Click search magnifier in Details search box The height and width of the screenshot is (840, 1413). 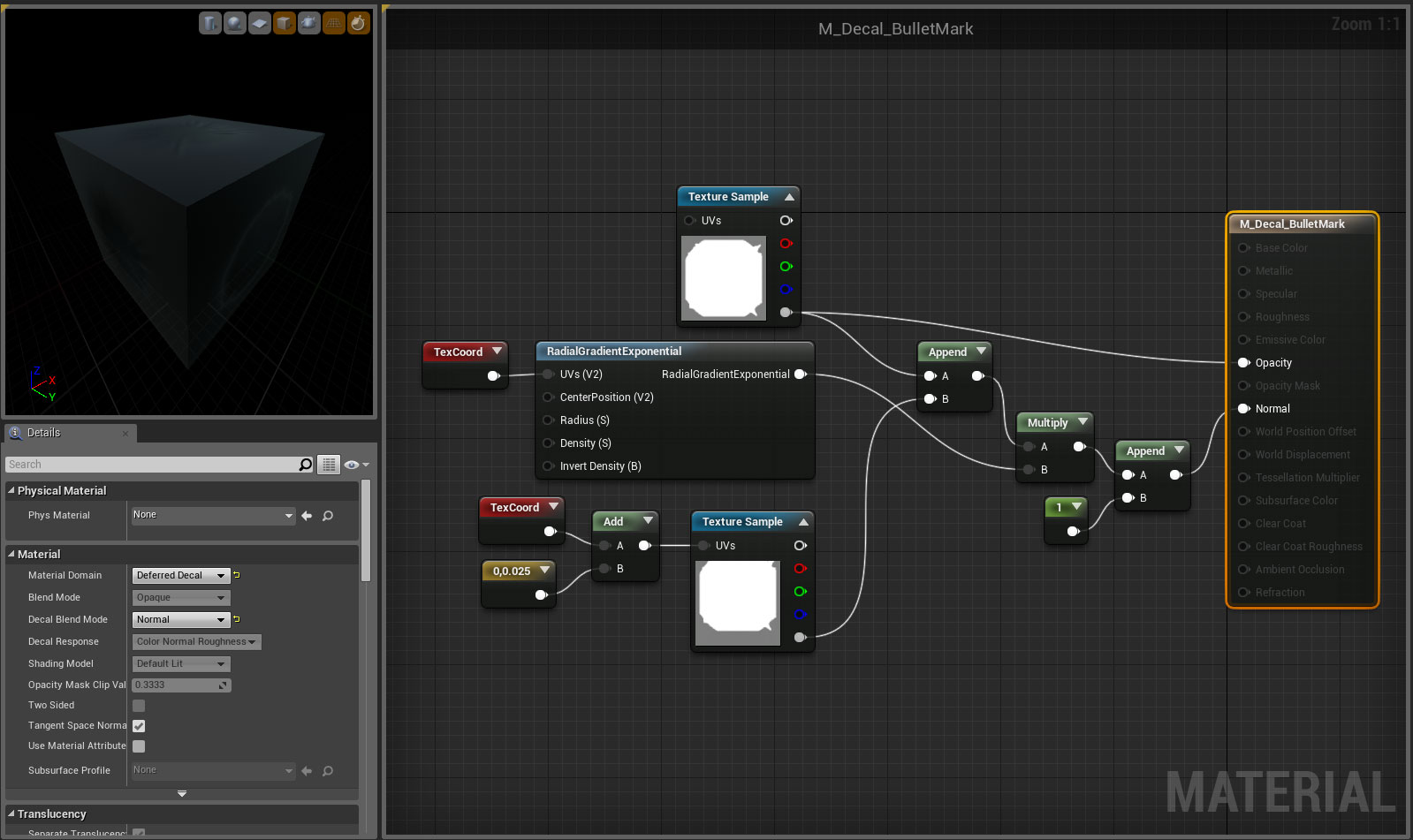pyautogui.click(x=306, y=465)
